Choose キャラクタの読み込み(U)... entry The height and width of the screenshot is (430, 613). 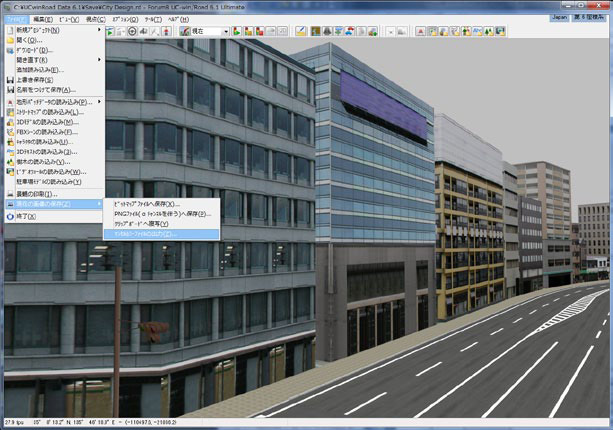(x=54, y=142)
